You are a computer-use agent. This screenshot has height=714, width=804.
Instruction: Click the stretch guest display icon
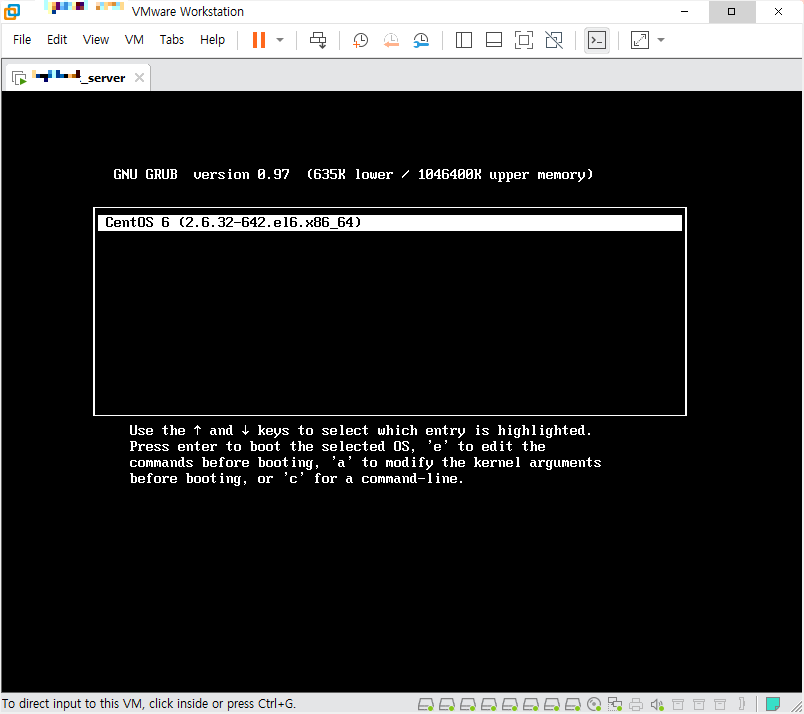(x=639, y=40)
